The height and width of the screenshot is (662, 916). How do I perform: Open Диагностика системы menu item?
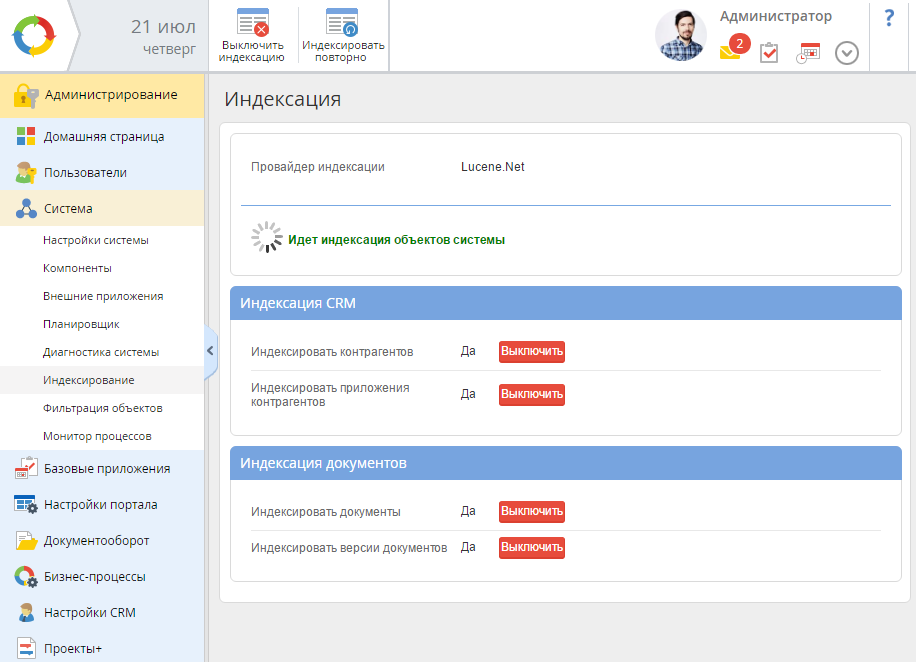(100, 352)
